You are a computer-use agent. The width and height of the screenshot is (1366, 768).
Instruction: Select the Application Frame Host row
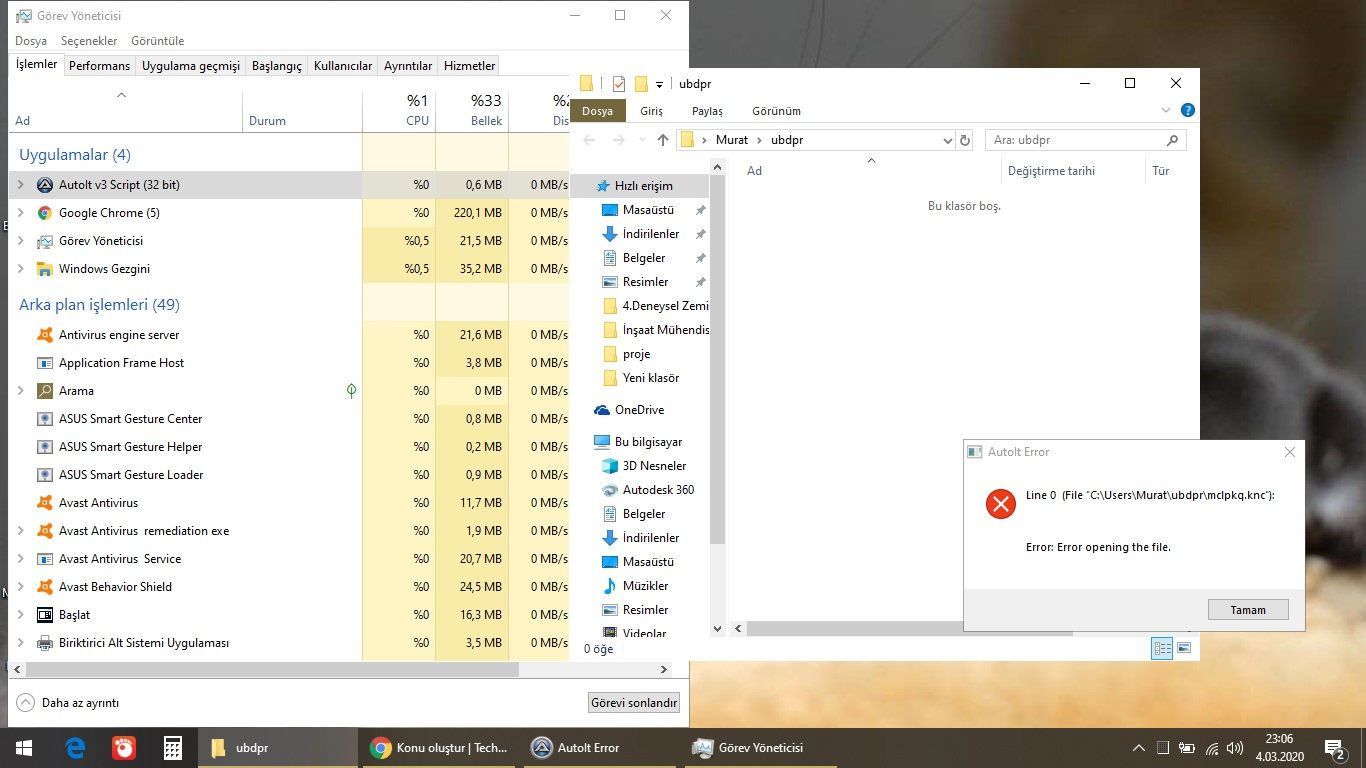tap(288, 363)
